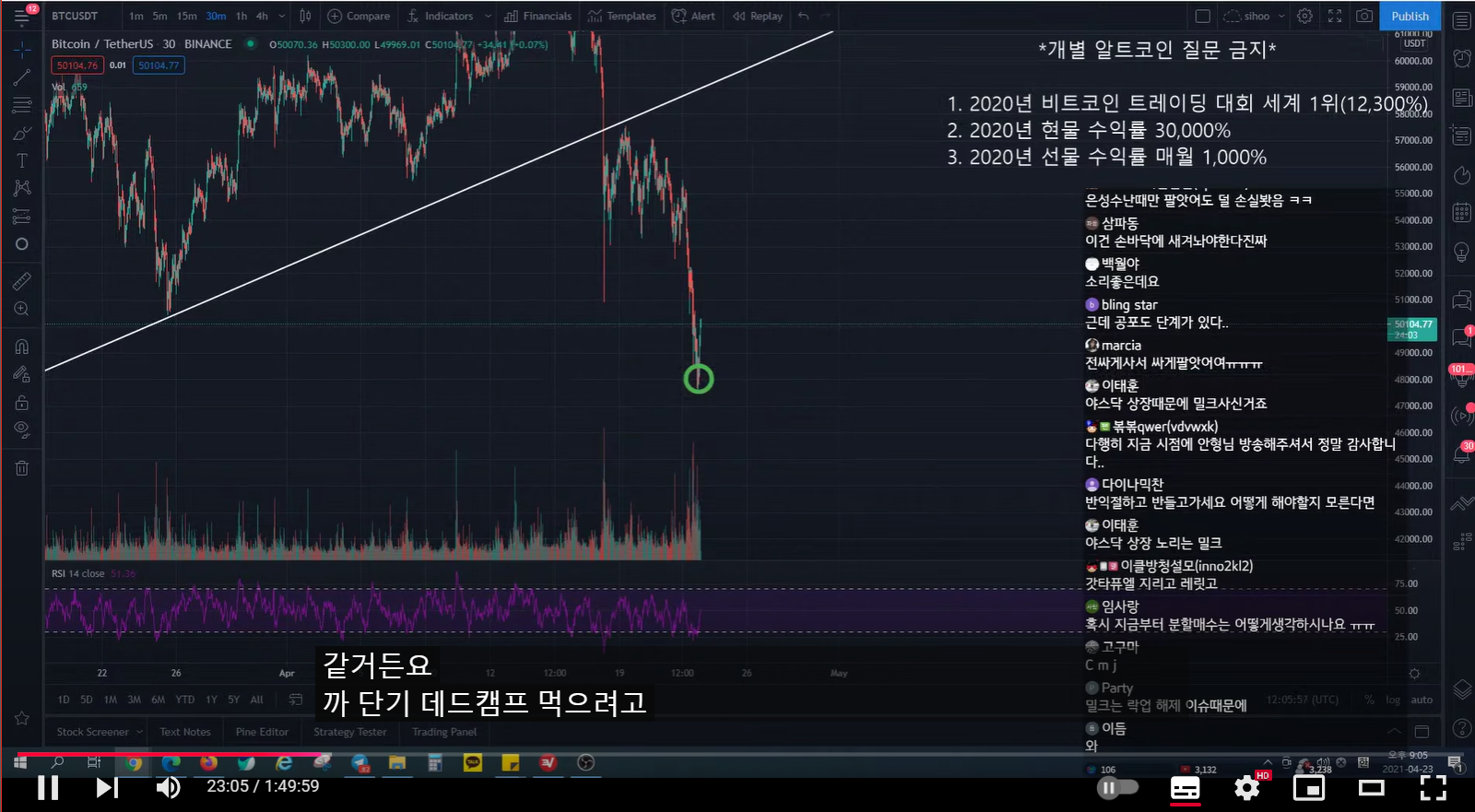Select the crosshair cursor tool
The height and width of the screenshot is (812, 1475).
[x=22, y=48]
